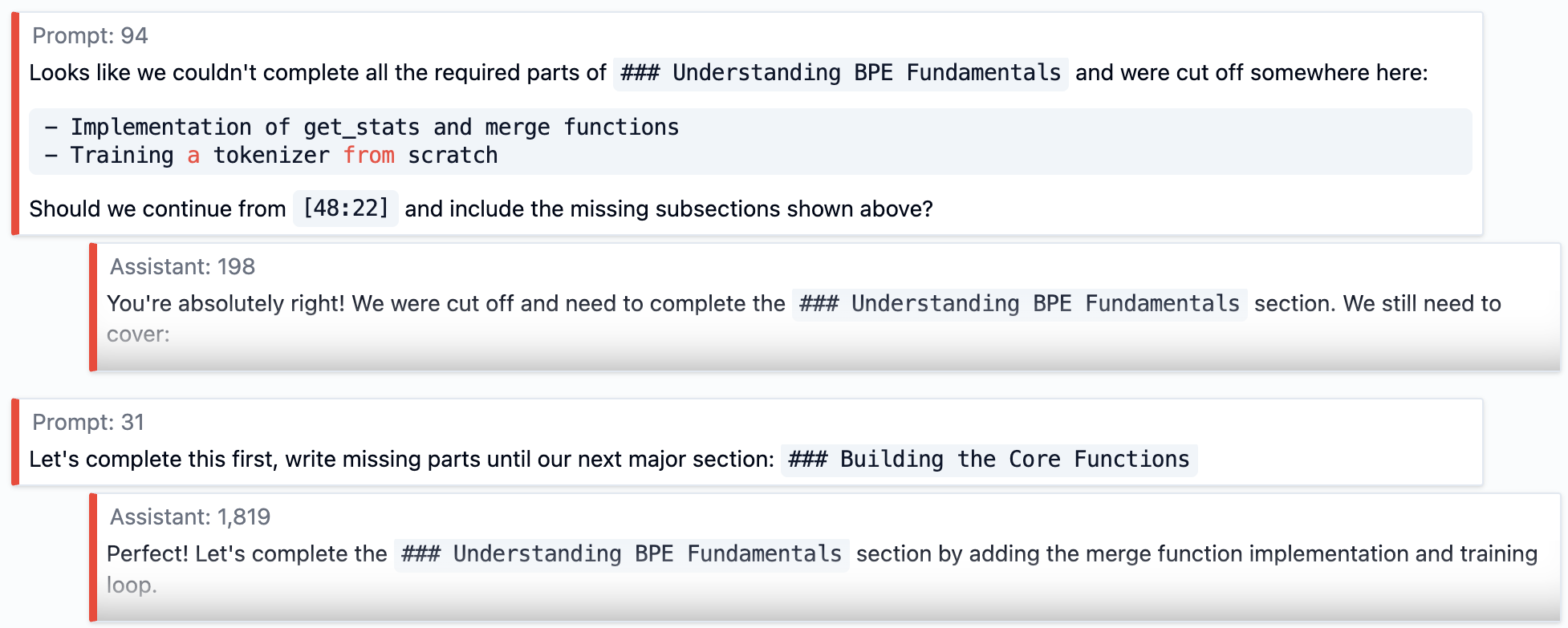Click the "Assistant: 198" header label
This screenshot has height=628, width=1568.
point(182,267)
